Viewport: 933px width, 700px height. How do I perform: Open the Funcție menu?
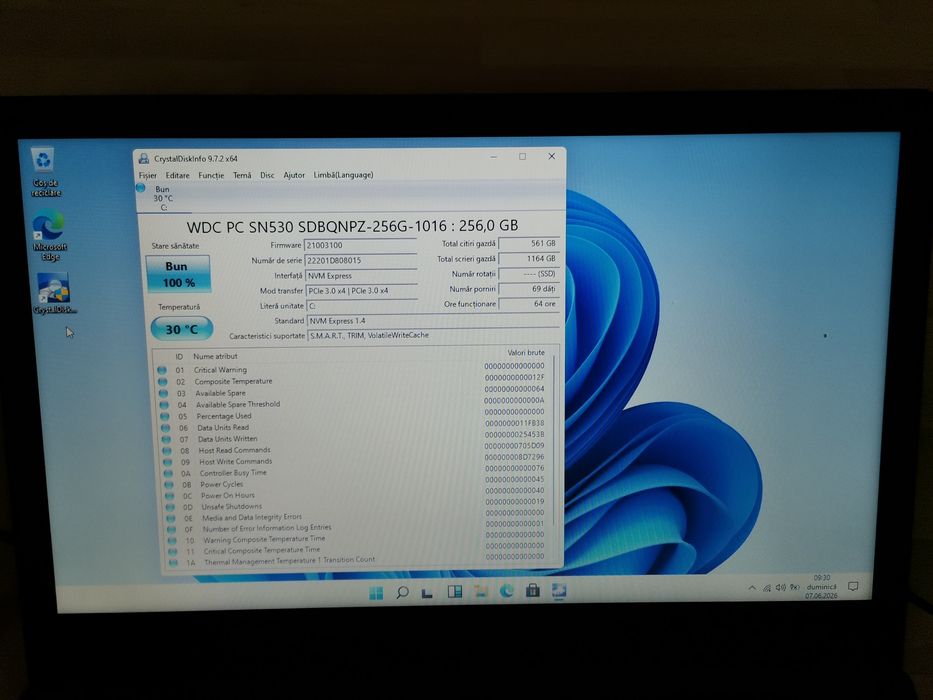coord(211,176)
